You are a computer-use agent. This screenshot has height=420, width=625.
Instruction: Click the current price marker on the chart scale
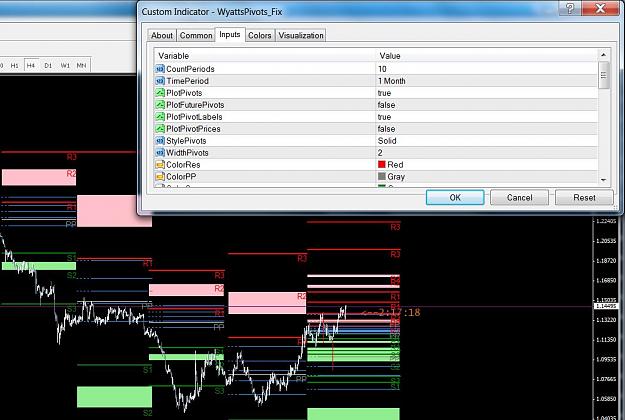[606, 306]
